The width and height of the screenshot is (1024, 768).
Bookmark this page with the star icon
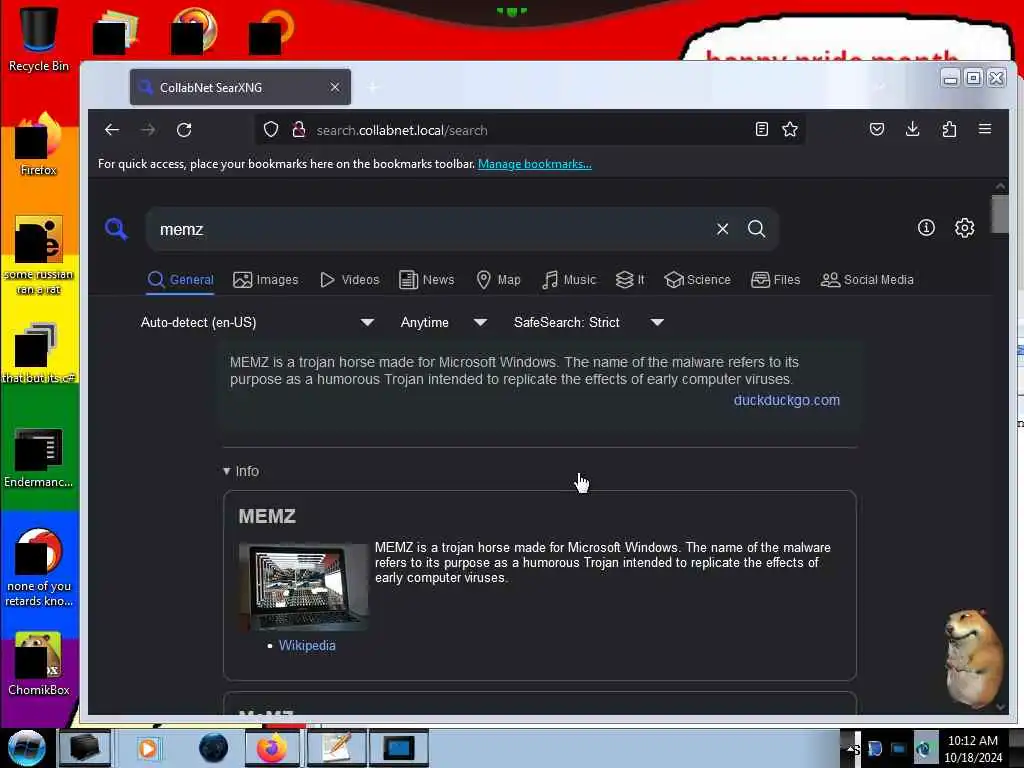tap(790, 129)
